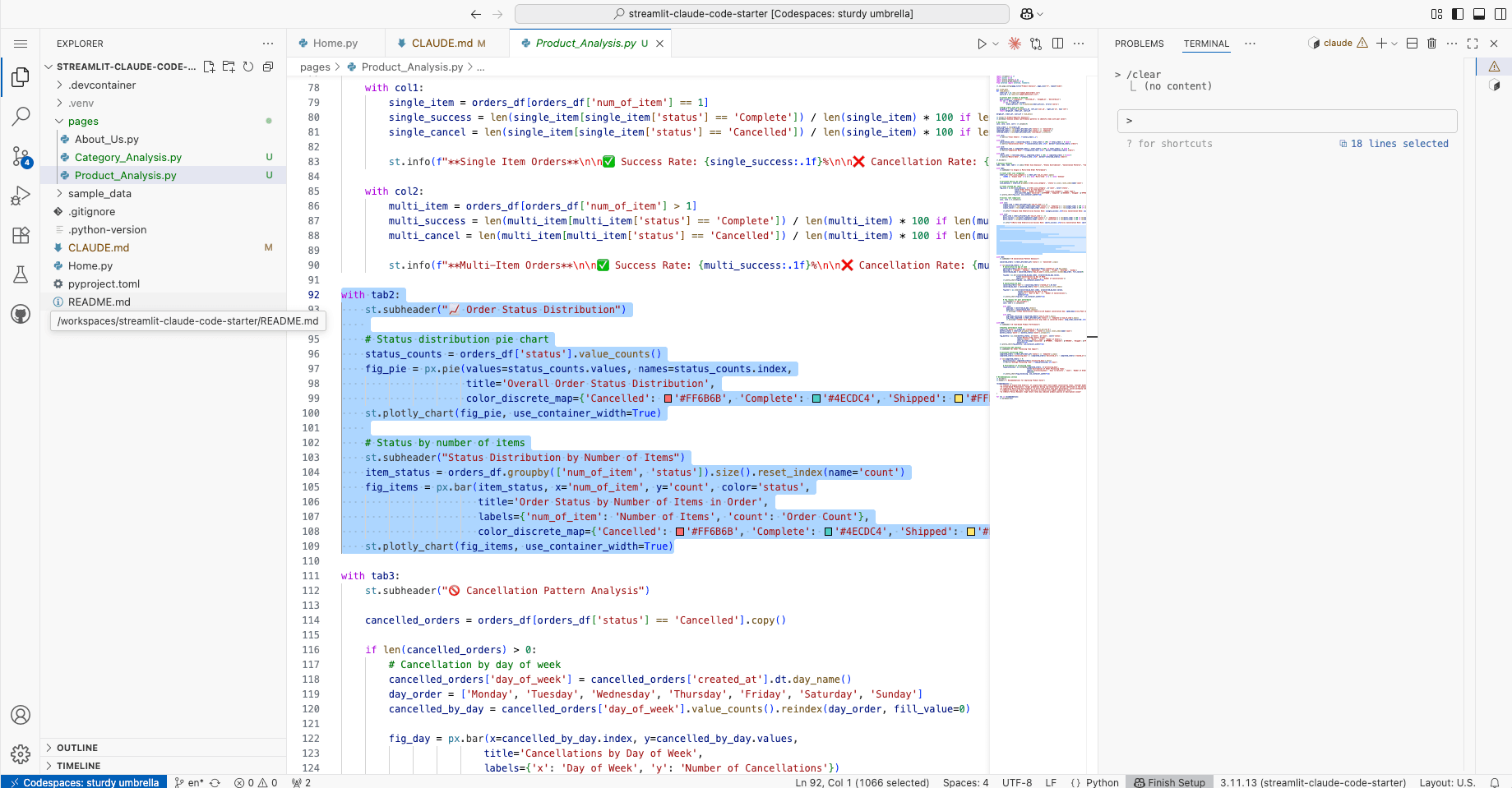This screenshot has height=788, width=1512.
Task: Split the editor to the right
Action: (x=1058, y=44)
